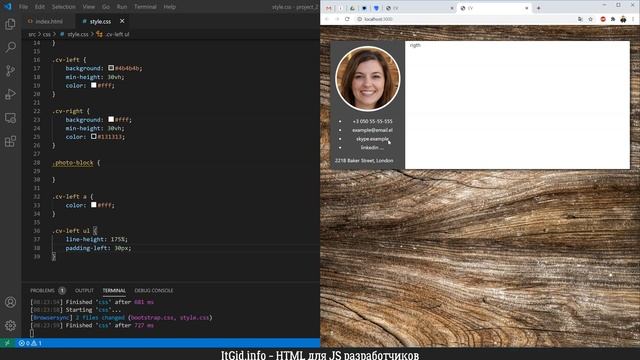The height and width of the screenshot is (360, 640).
Task: Open the Help menu
Action: pos(169,7)
